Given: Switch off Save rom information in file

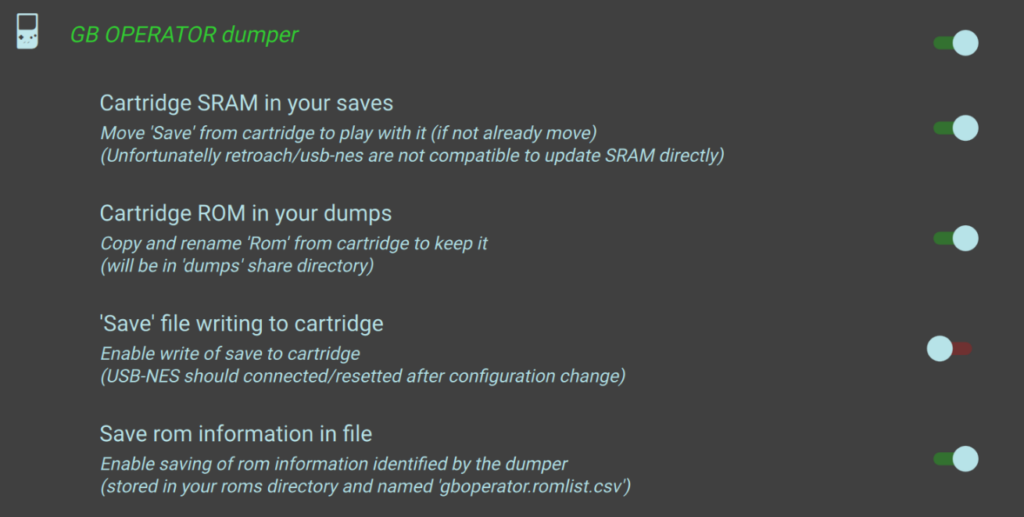Looking at the screenshot, I should [956, 459].
